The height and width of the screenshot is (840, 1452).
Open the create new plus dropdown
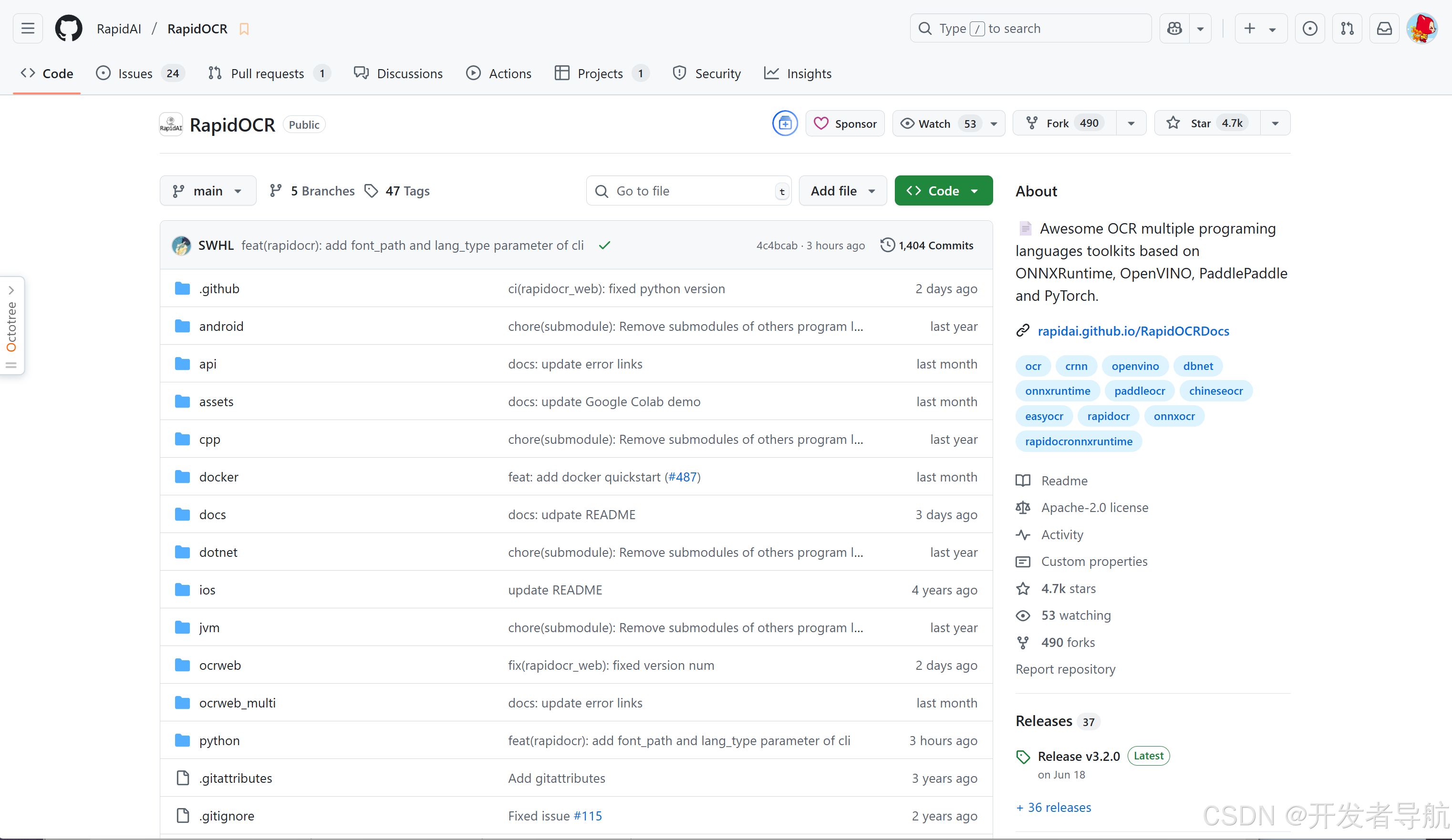click(x=1261, y=28)
